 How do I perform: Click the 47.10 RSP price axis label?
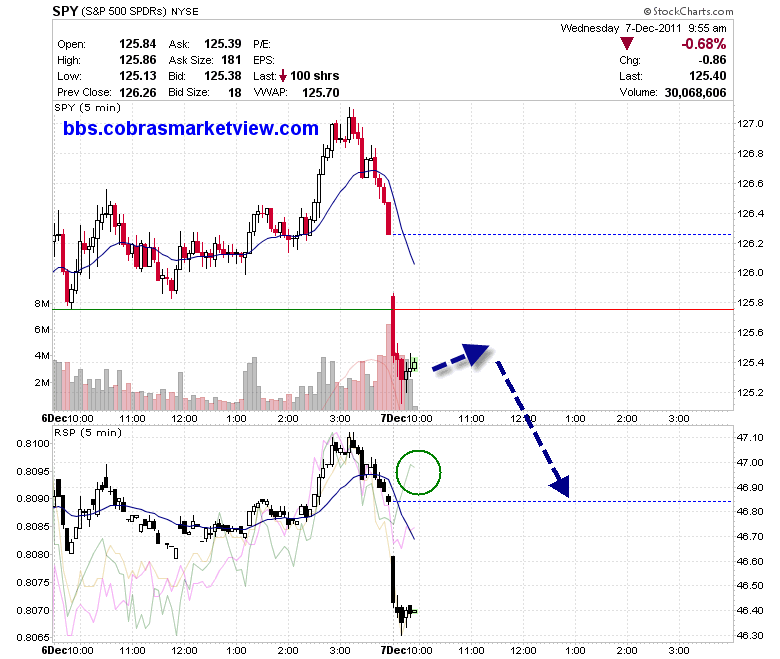tap(750, 438)
